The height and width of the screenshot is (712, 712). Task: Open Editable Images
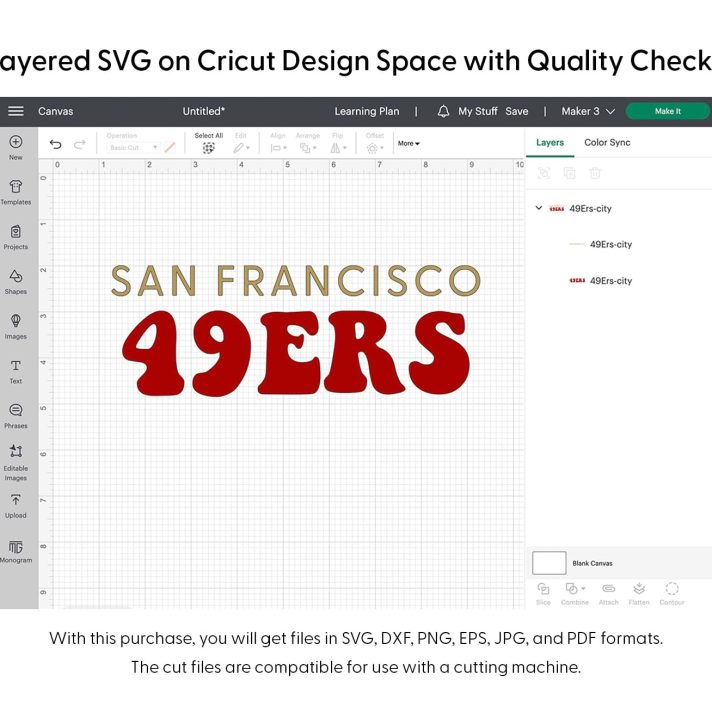point(16,462)
